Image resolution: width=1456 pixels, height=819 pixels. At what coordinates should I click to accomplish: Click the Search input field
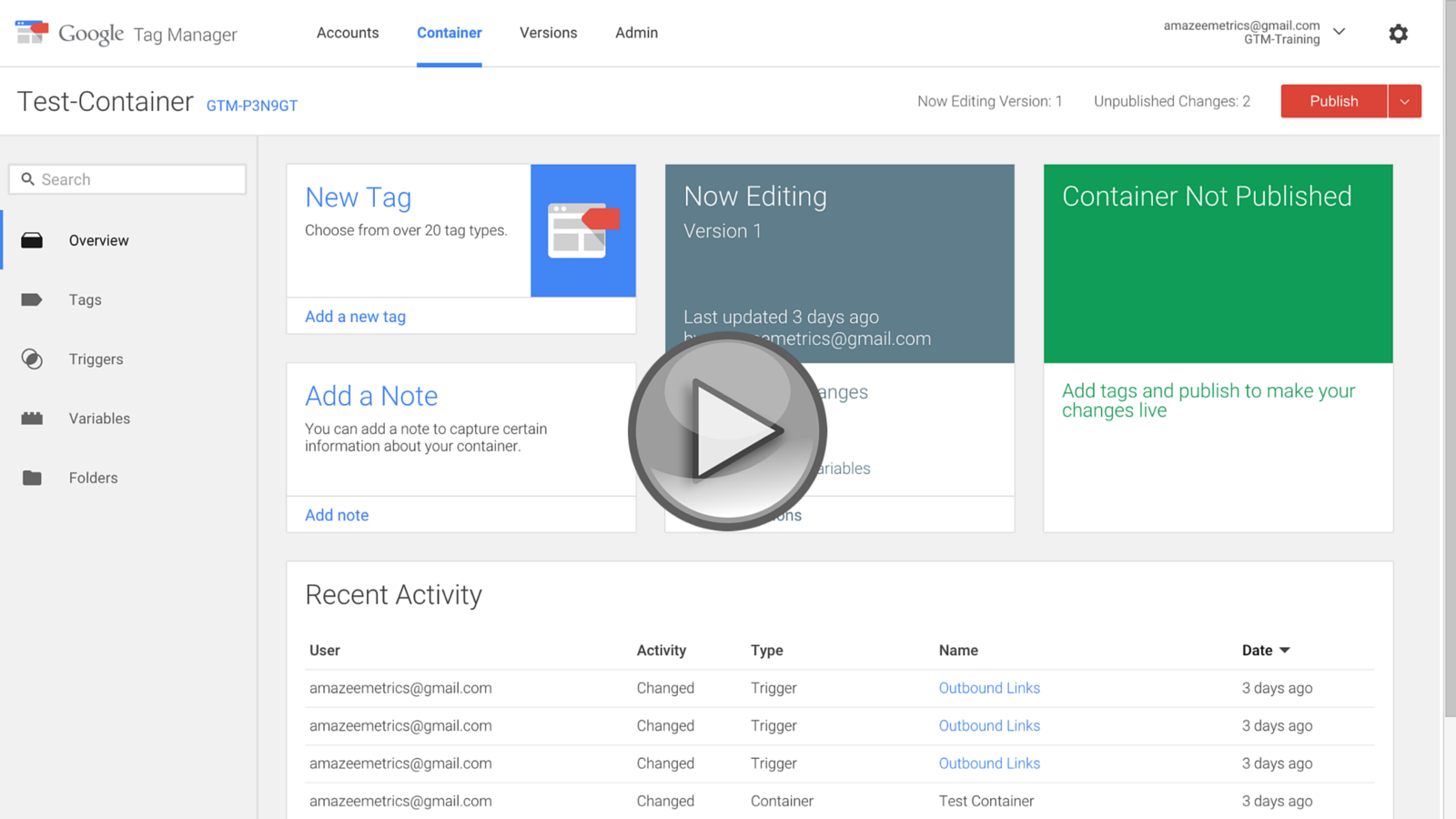click(x=127, y=179)
